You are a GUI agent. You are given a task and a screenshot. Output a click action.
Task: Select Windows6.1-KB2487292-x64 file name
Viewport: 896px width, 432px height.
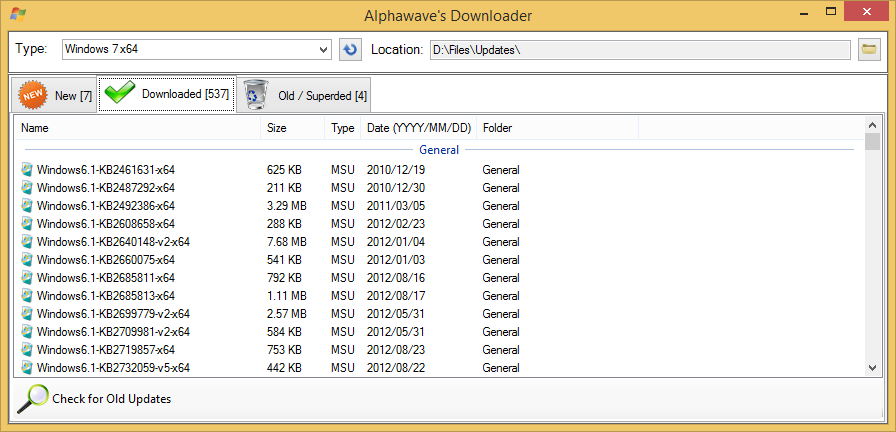(106, 187)
